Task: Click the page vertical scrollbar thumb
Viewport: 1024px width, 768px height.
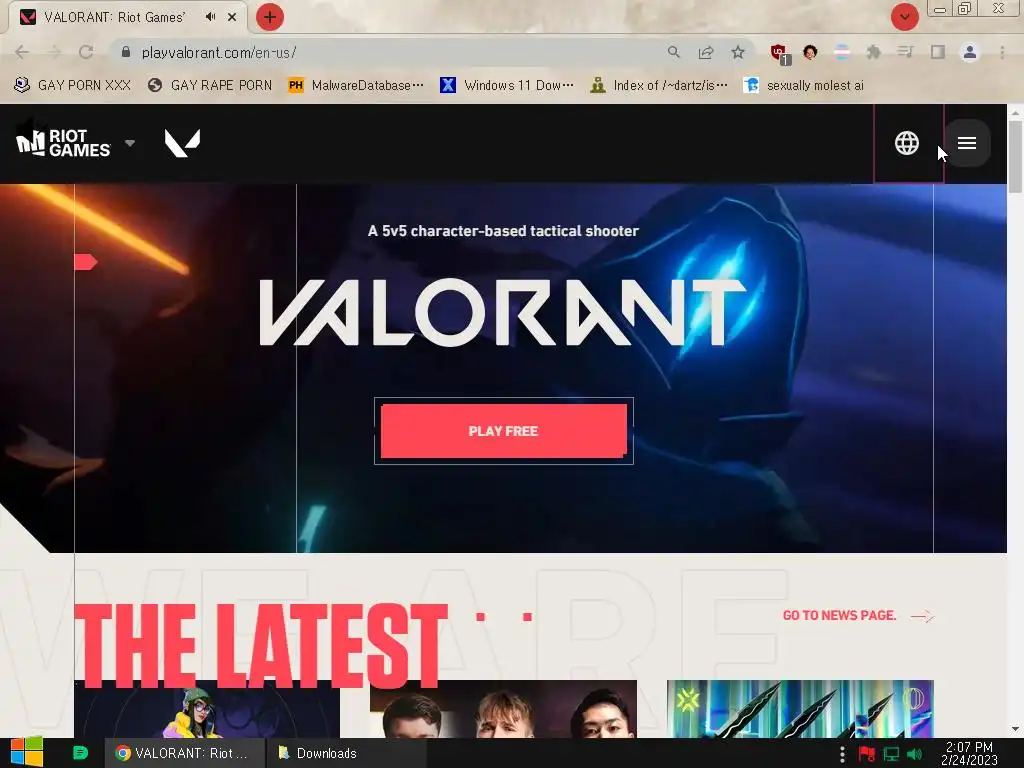Action: click(1015, 157)
